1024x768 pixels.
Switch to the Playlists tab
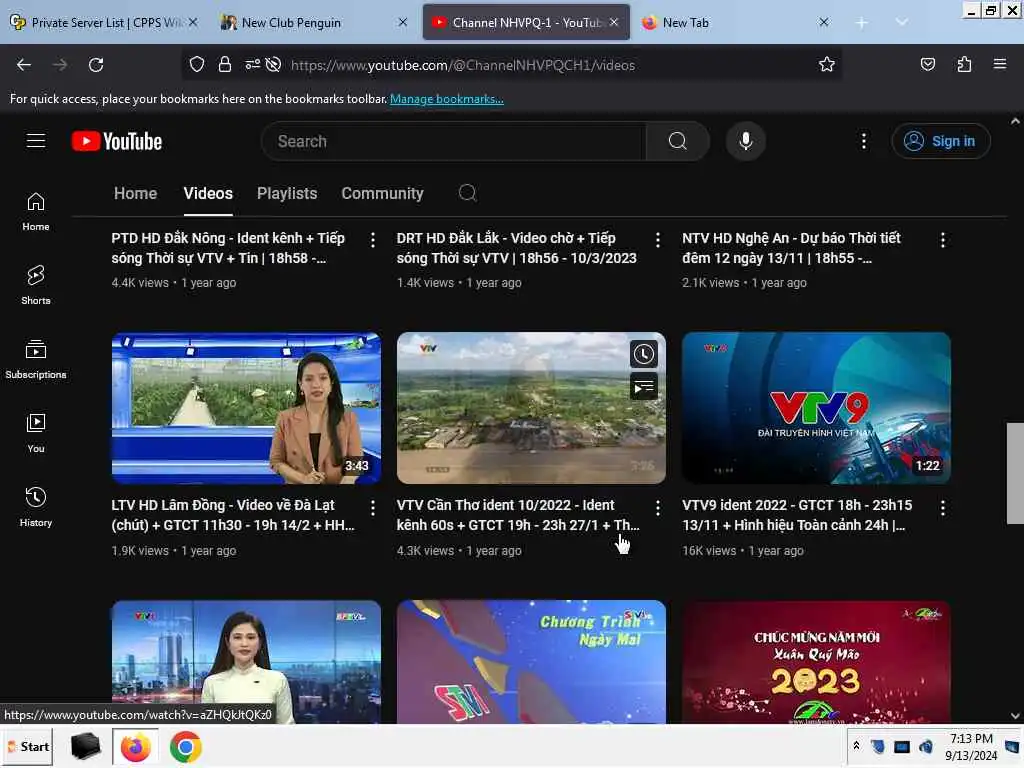click(287, 193)
